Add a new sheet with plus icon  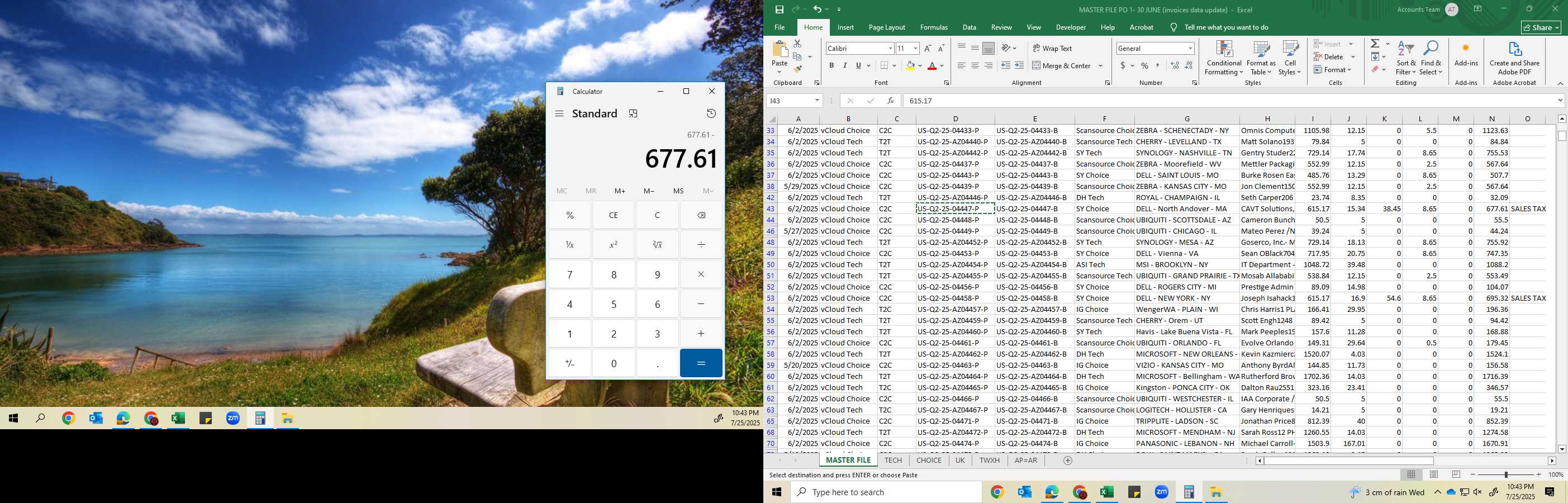[1068, 461]
